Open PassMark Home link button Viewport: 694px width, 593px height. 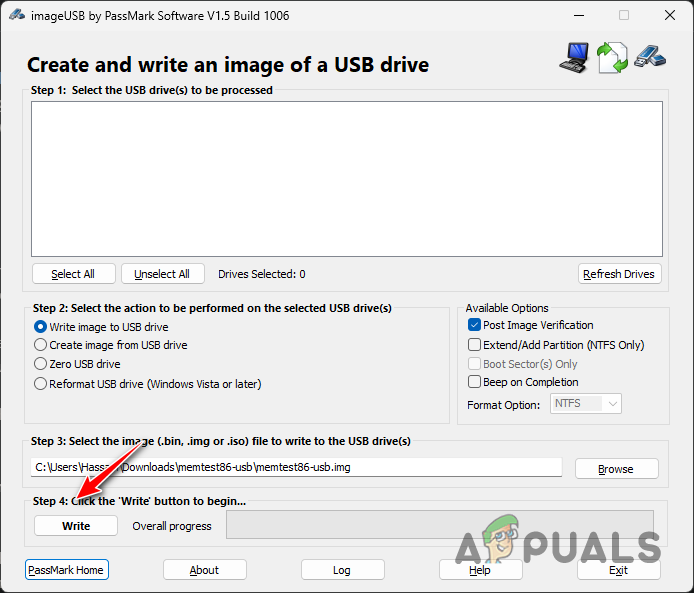(x=66, y=570)
